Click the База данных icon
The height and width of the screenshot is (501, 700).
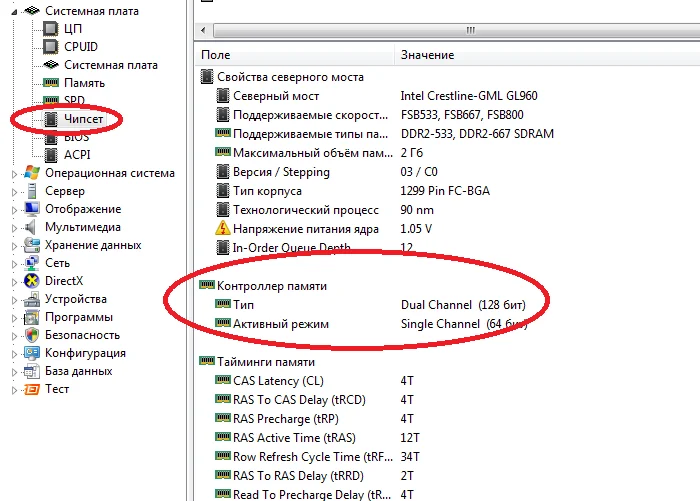tap(32, 371)
